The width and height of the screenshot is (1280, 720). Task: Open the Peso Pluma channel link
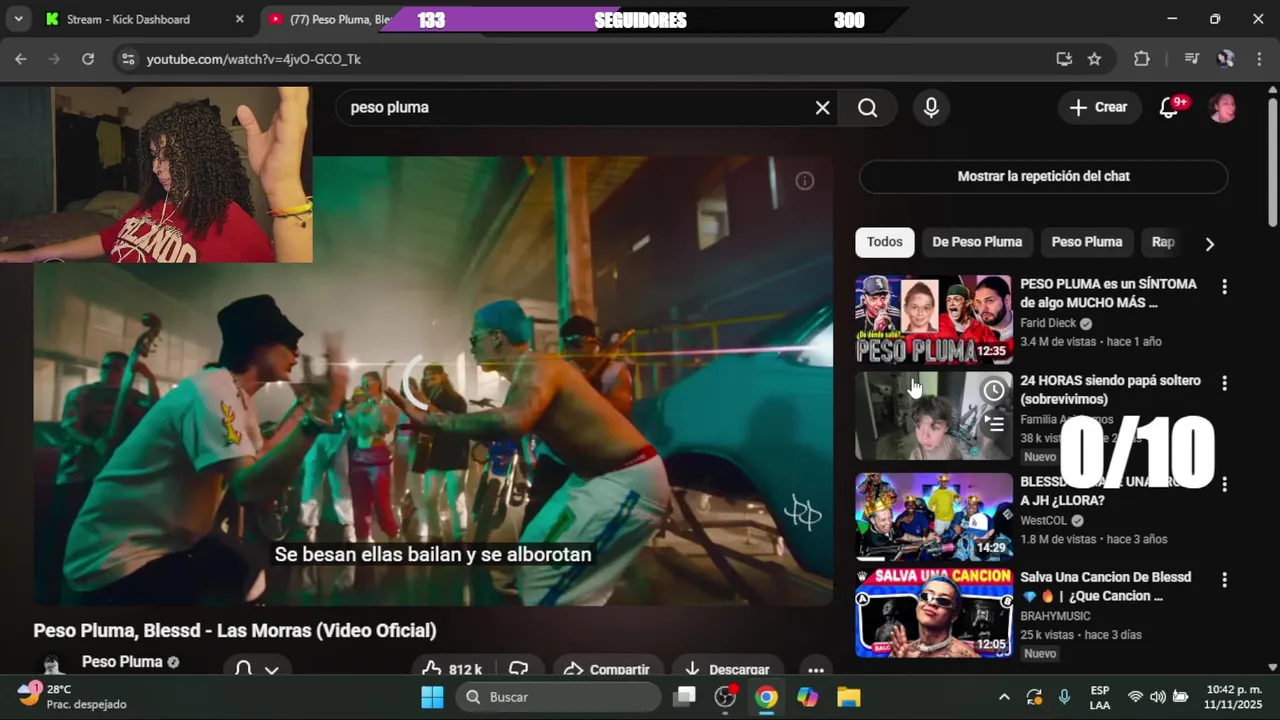coord(122,662)
